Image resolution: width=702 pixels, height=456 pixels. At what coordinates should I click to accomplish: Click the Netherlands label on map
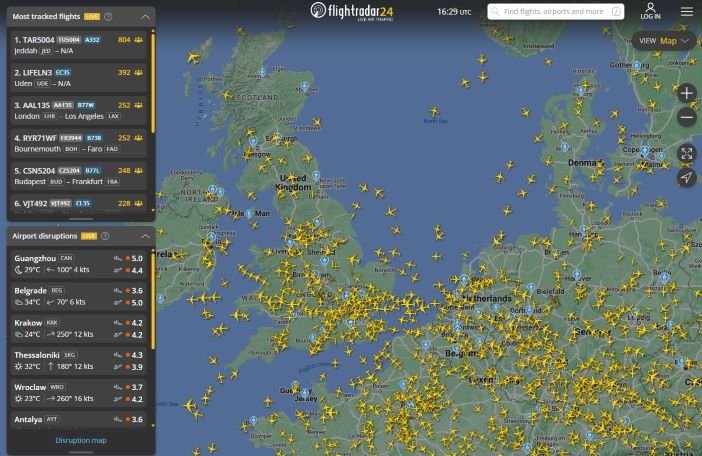[x=487, y=298]
